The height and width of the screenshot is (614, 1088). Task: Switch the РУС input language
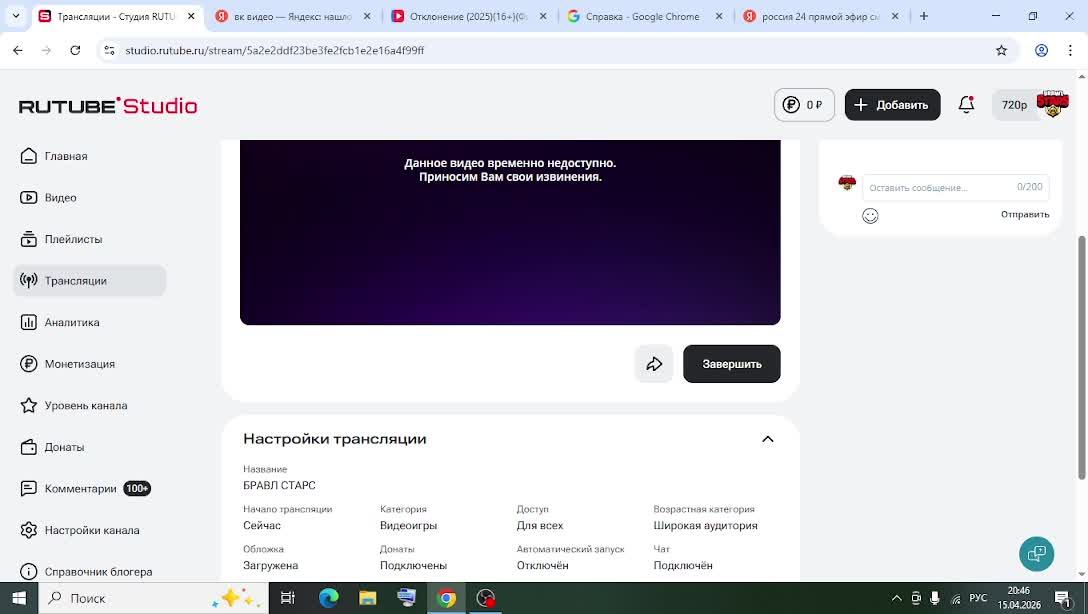pos(978,598)
